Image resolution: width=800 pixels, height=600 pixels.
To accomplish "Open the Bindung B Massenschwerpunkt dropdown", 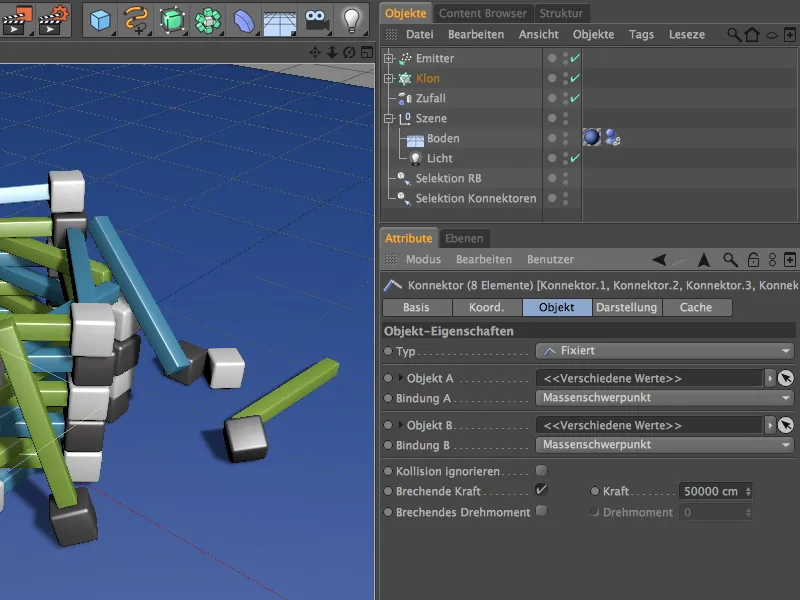I will (665, 444).
